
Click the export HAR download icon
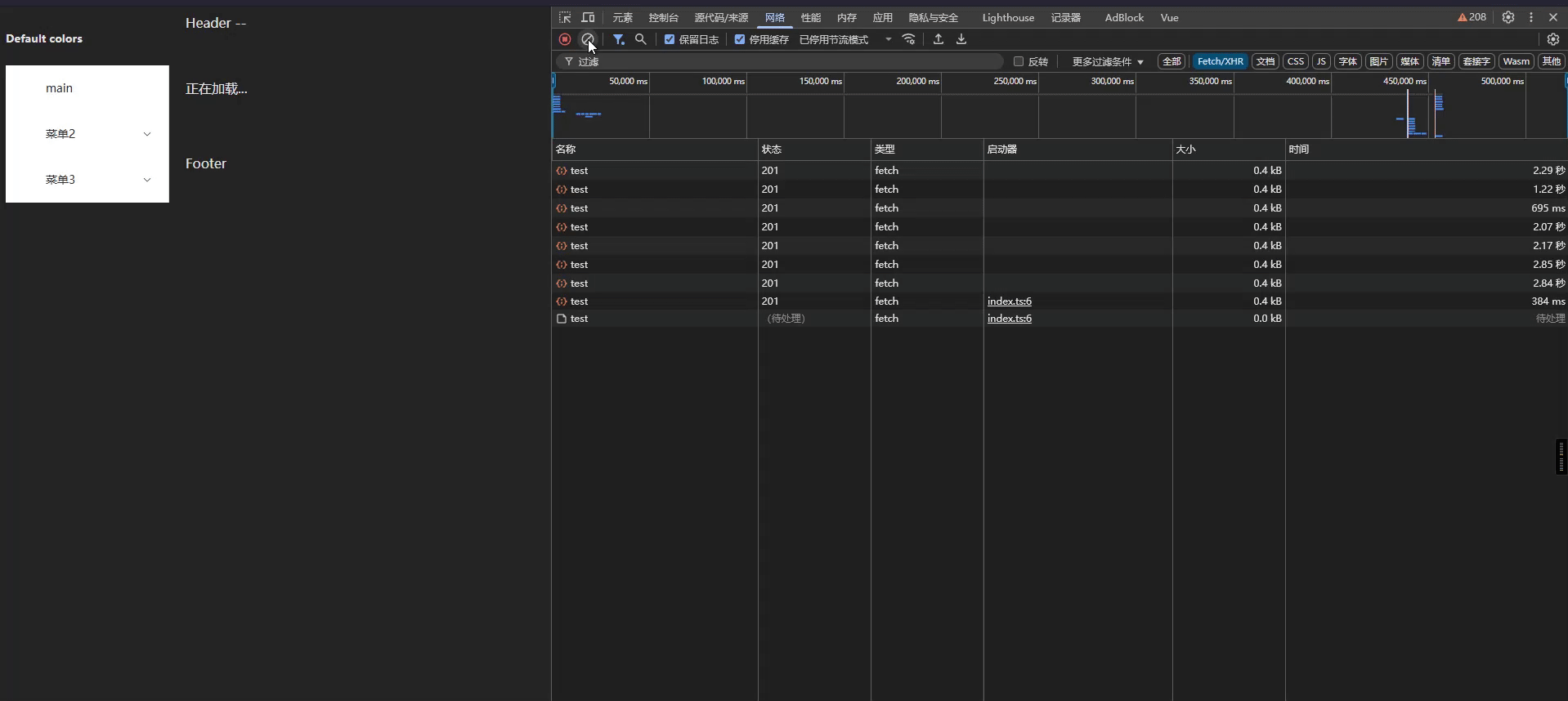click(961, 39)
